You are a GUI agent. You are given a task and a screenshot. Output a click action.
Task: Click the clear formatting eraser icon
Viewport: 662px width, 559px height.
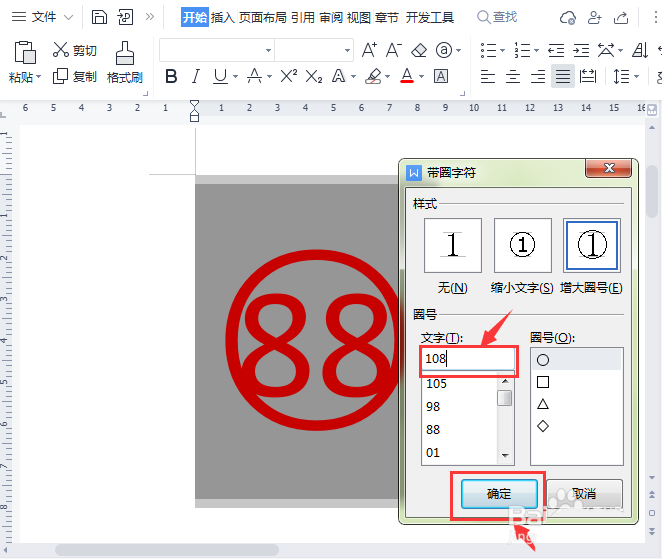[x=419, y=50]
